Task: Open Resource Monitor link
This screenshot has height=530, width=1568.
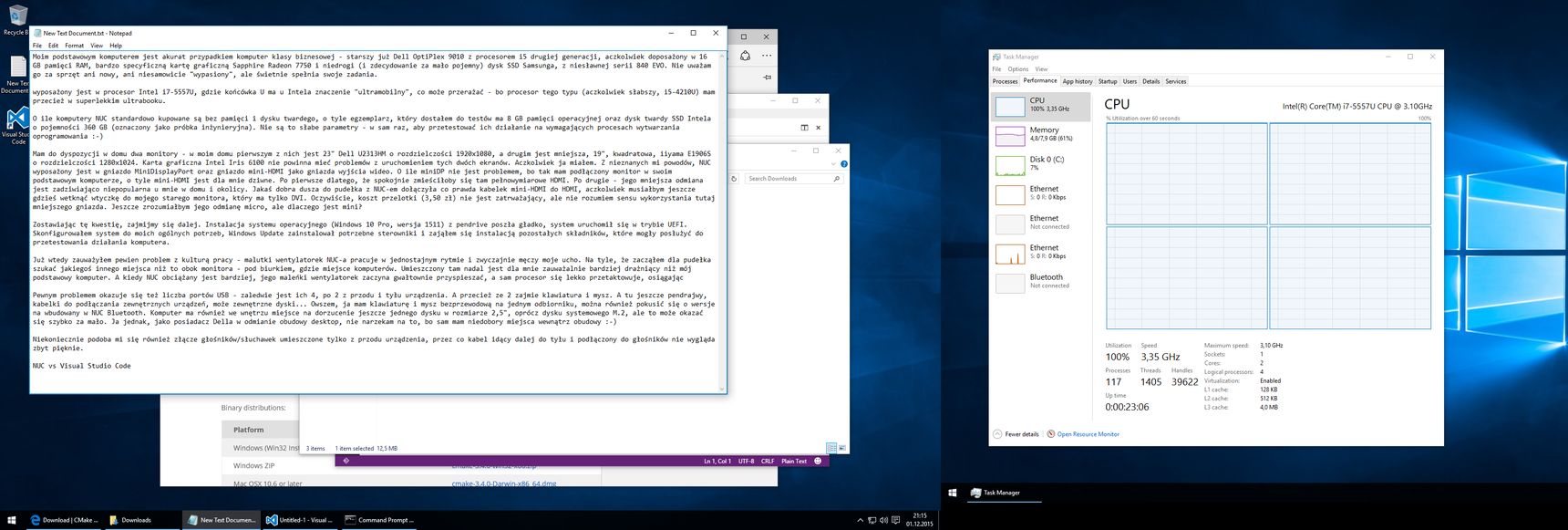Action: tap(1083, 434)
